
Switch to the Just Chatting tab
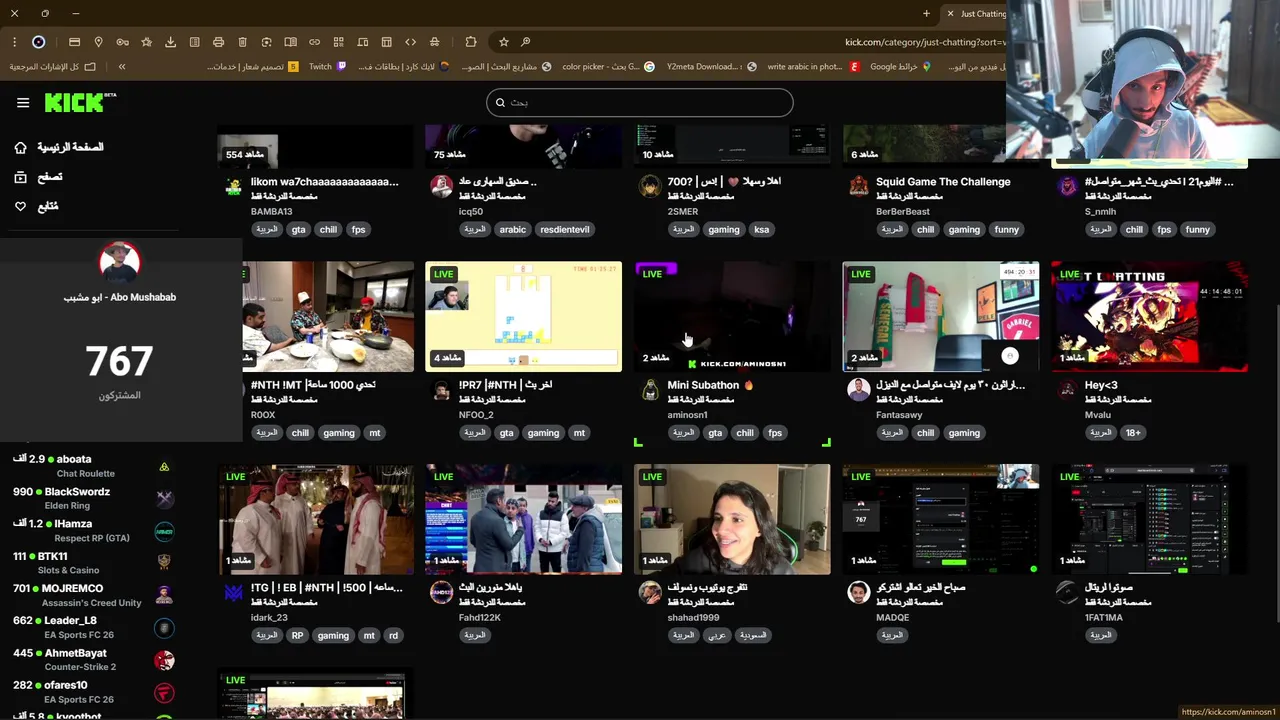(x=976, y=14)
